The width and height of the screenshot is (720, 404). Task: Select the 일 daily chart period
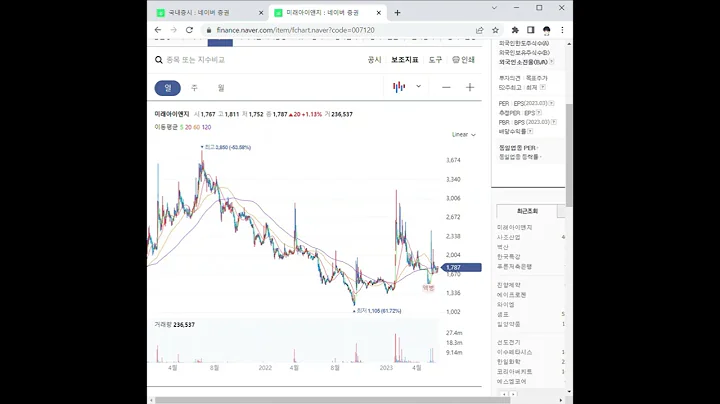tap(168, 88)
